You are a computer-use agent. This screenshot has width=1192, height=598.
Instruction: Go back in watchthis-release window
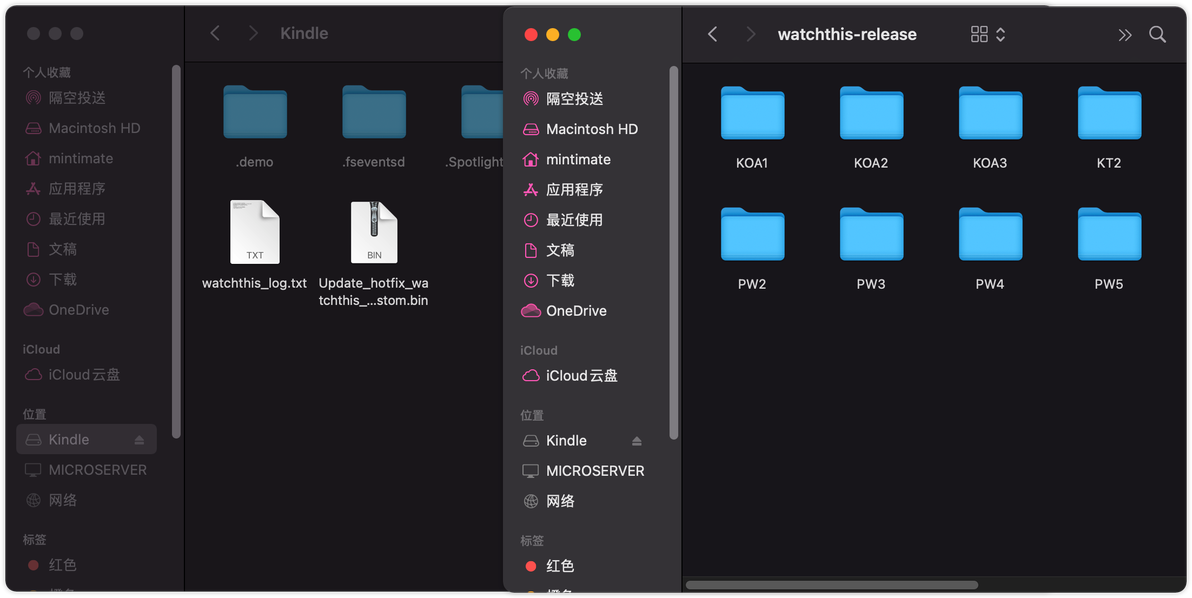click(712, 34)
